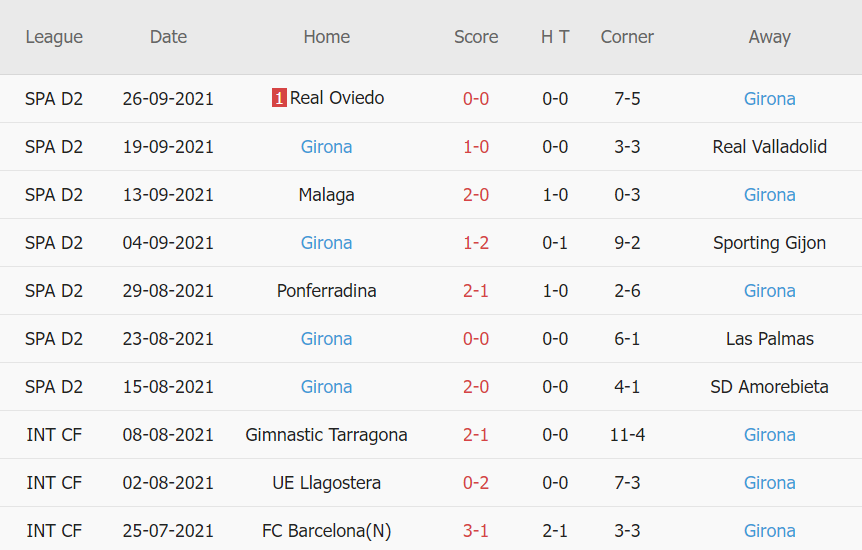
Task: Click the Las Palmas away team
Action: tap(769, 339)
